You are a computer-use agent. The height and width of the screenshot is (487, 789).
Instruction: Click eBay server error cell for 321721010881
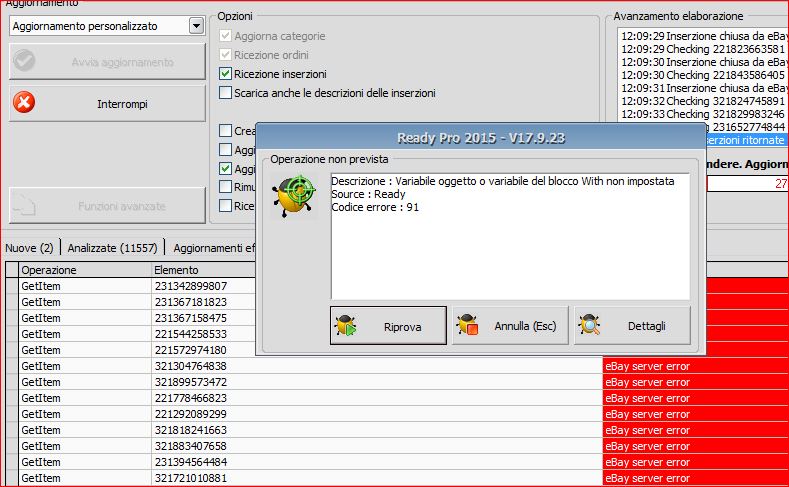coord(695,478)
